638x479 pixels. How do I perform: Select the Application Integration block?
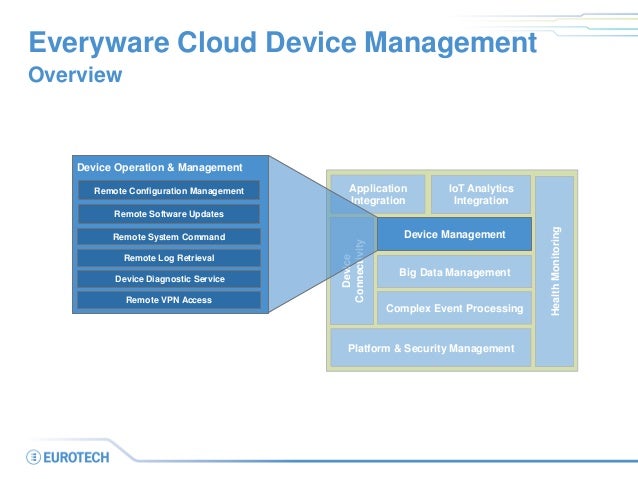click(378, 195)
